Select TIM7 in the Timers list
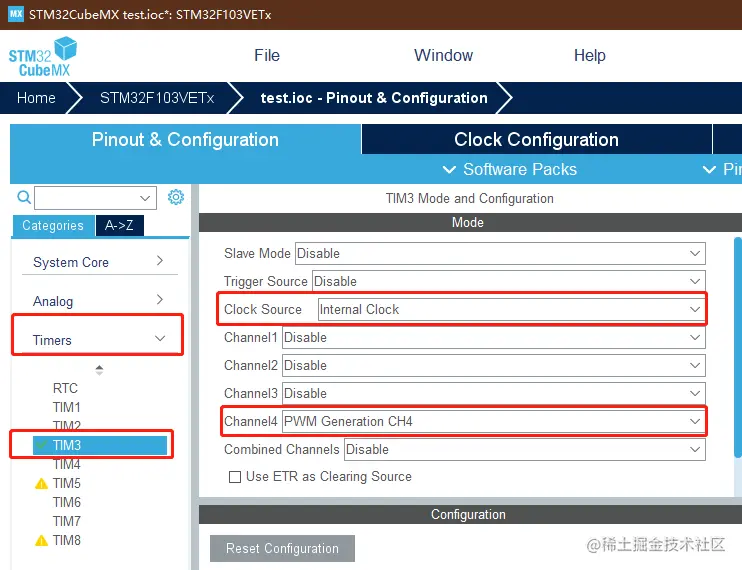 67,521
